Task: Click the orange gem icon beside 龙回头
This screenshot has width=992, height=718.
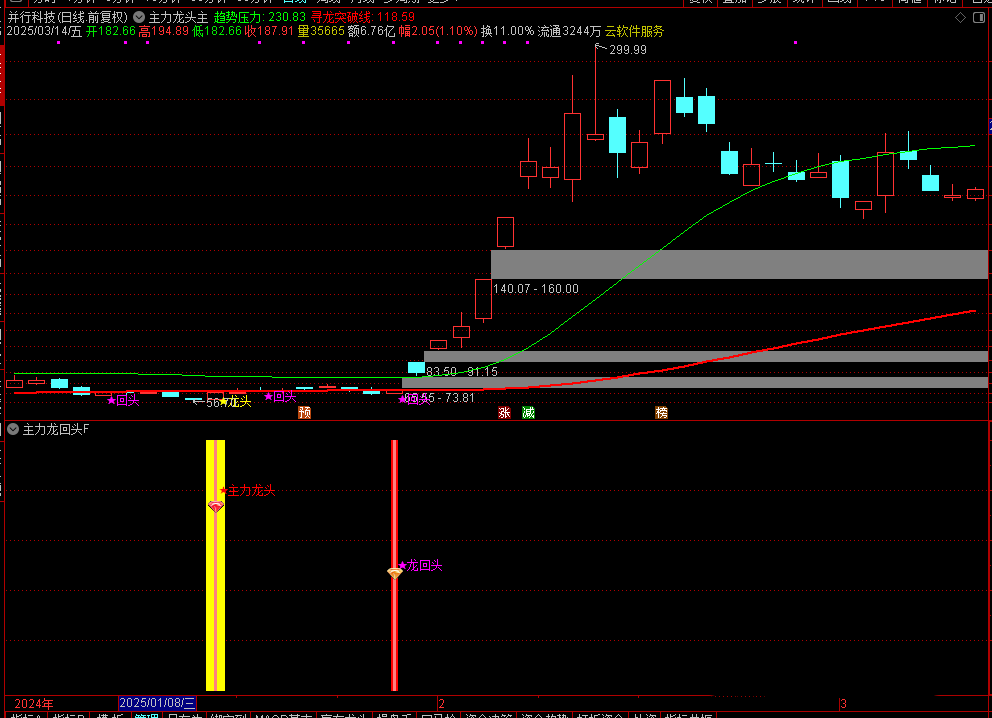Action: [395, 573]
